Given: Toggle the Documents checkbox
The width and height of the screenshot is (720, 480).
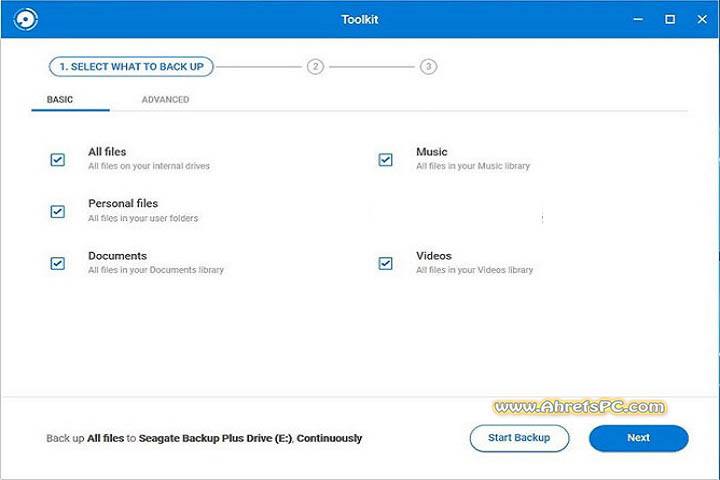Looking at the screenshot, I should [57, 263].
